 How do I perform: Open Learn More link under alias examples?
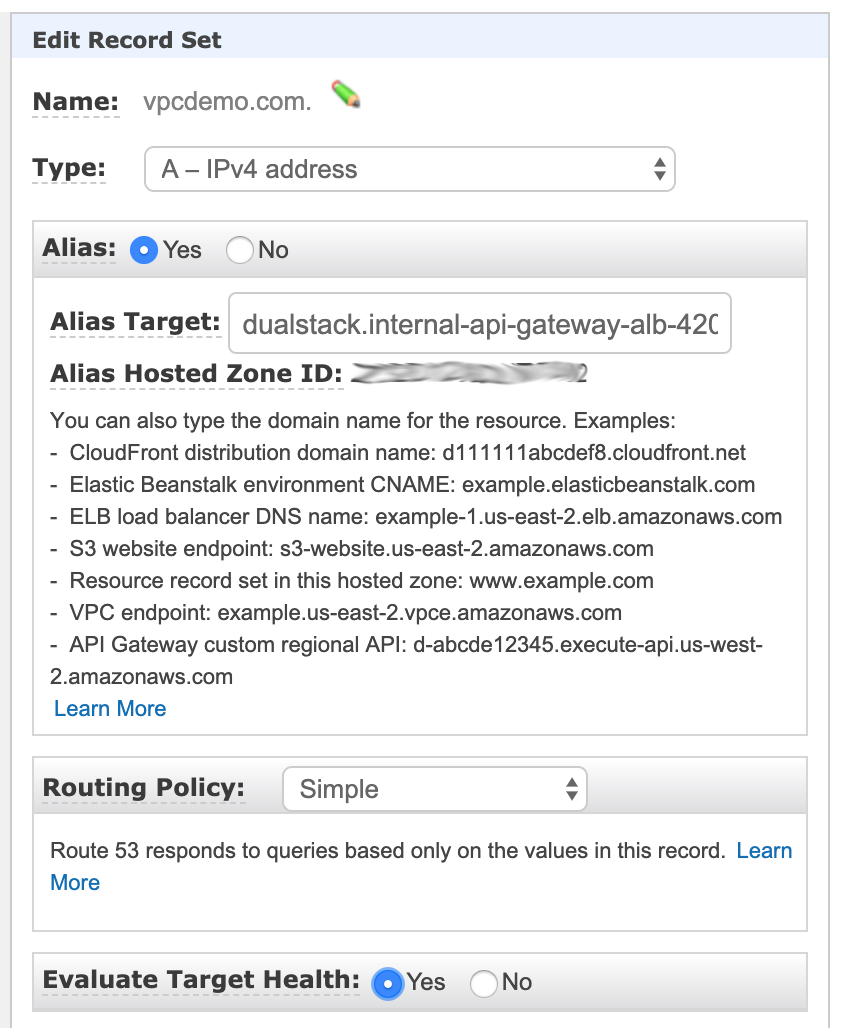[x=110, y=709]
